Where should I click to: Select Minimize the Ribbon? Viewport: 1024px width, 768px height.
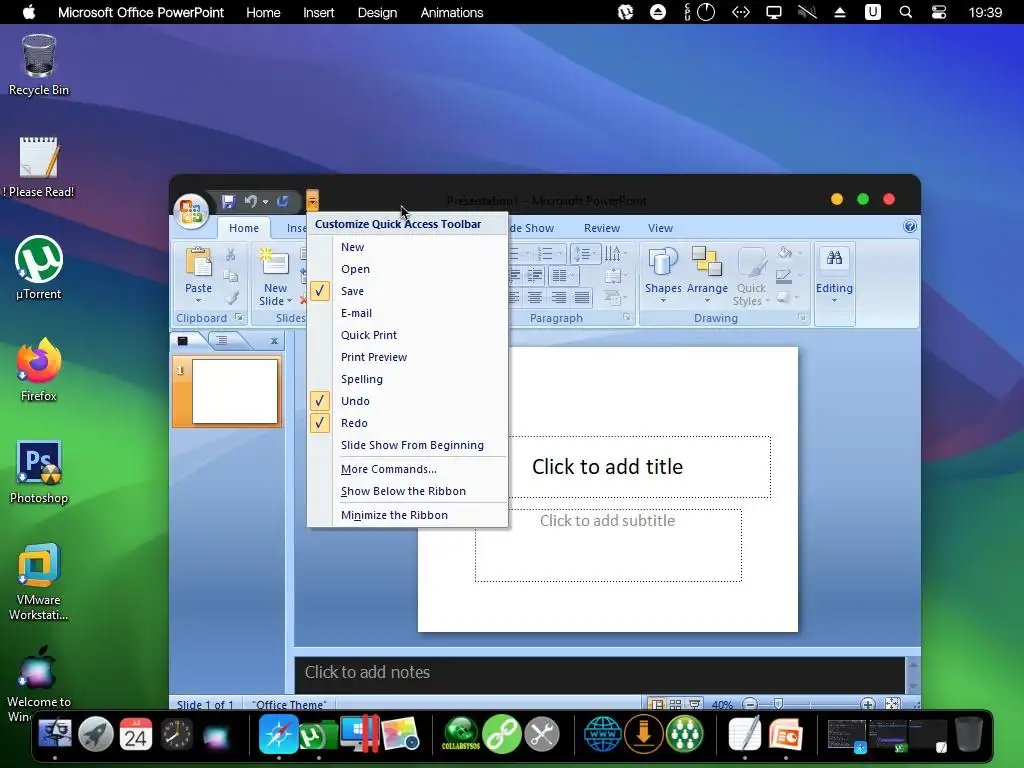tap(407, 515)
